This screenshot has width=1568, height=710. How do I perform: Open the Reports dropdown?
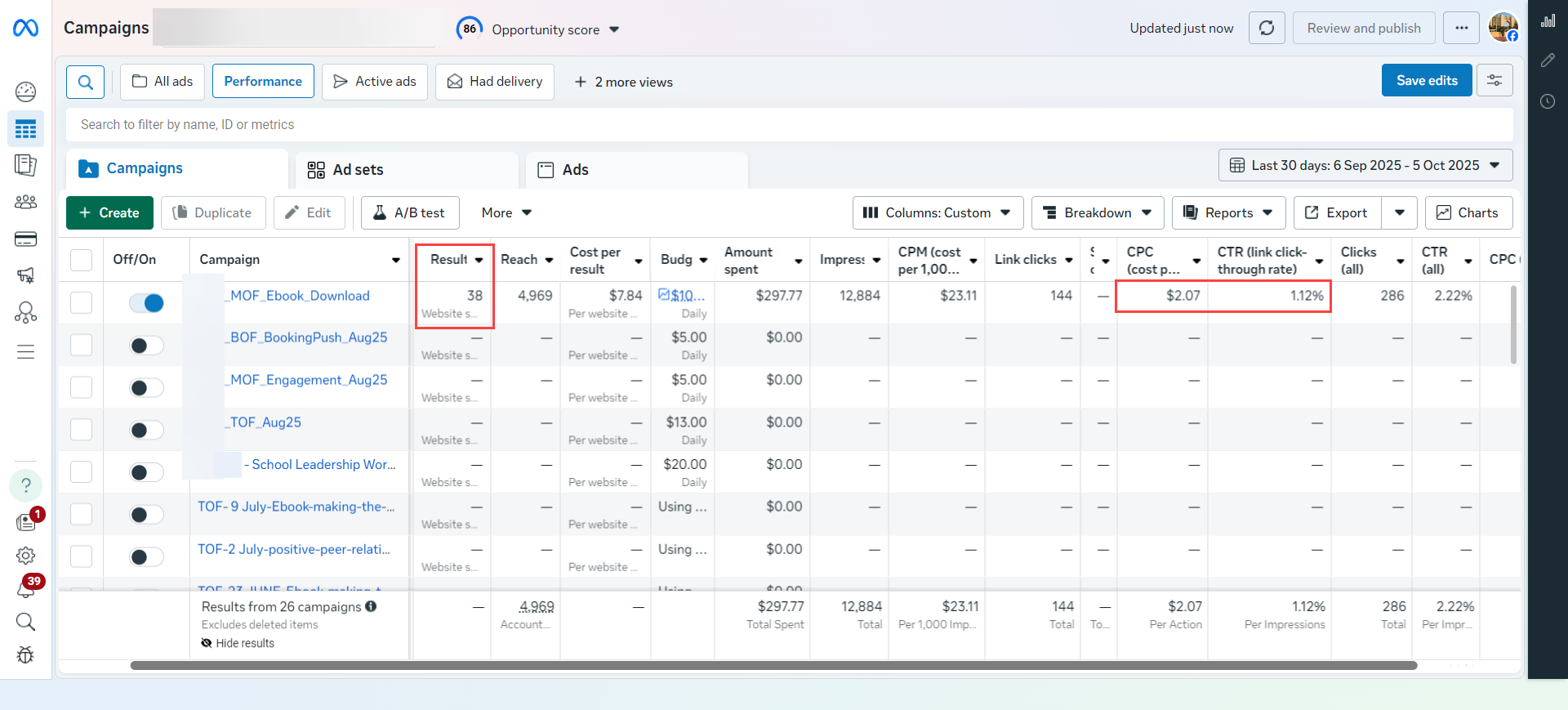click(x=1228, y=212)
